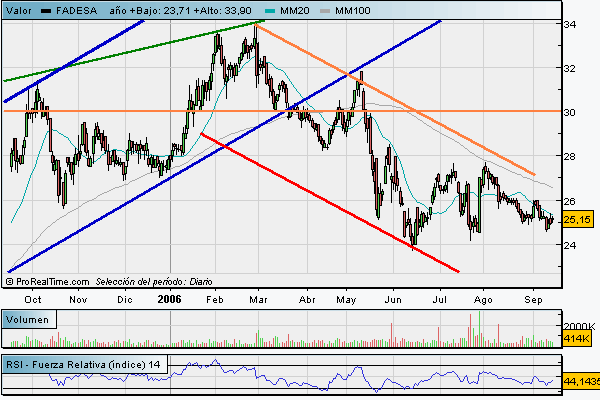Screen dimensions: 600x400
Task: Click the 'año +Bajo: 23,71 +Alto: 33,90' text
Action: pos(181,11)
